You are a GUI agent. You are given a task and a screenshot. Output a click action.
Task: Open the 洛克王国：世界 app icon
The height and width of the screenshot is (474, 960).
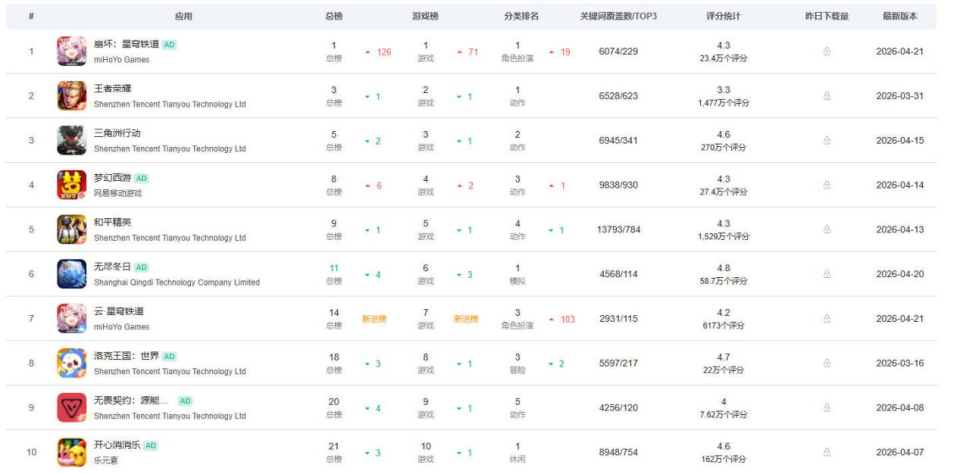pyautogui.click(x=72, y=363)
